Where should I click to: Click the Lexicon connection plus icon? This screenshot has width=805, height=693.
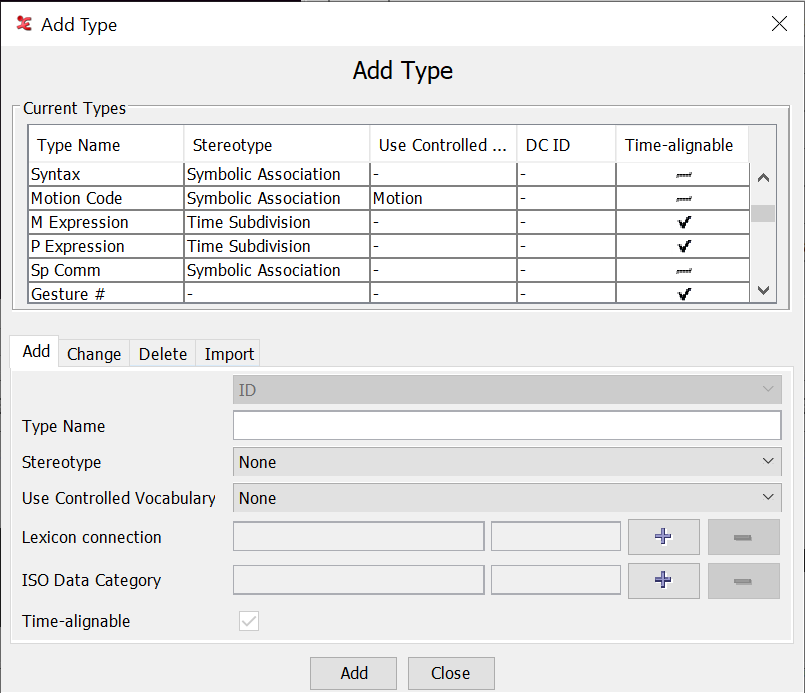pos(663,537)
